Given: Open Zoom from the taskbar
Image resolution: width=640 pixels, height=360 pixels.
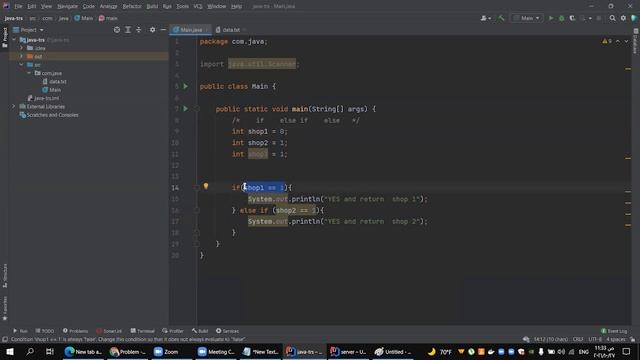Looking at the screenshot, I should 167,352.
